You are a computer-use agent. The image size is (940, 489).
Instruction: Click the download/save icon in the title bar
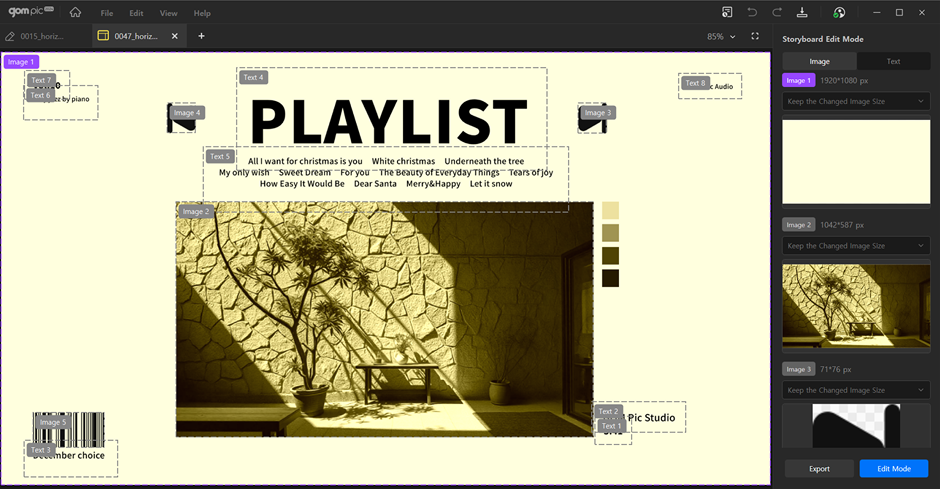(x=802, y=13)
